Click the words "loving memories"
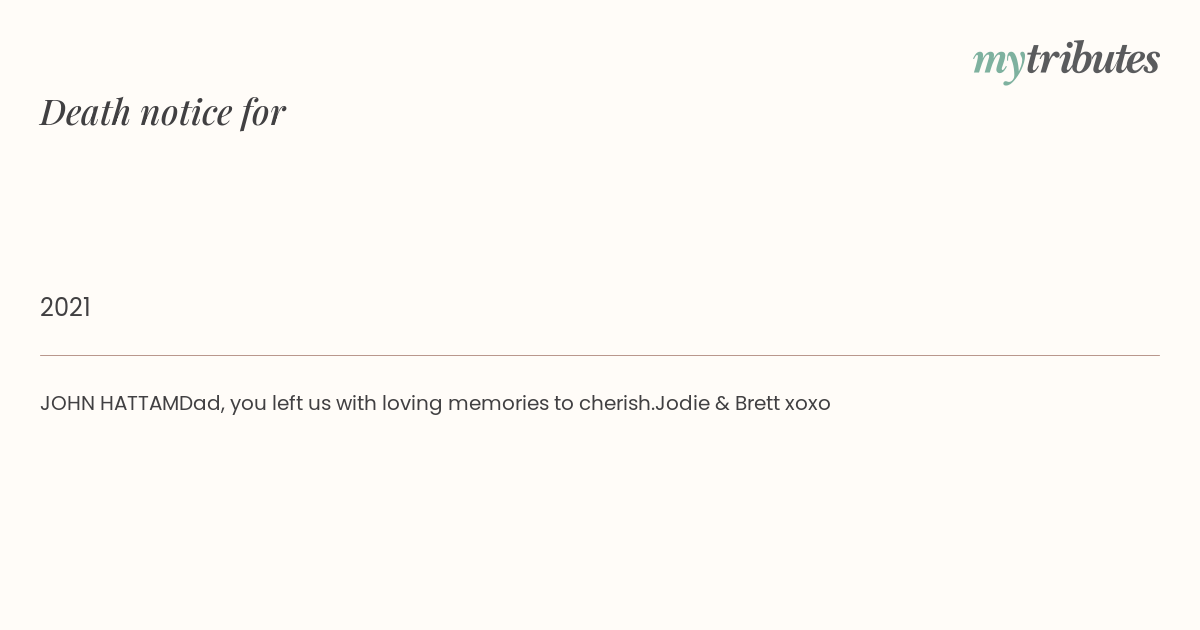Screen dimensions: 1200x630 click(x=462, y=404)
